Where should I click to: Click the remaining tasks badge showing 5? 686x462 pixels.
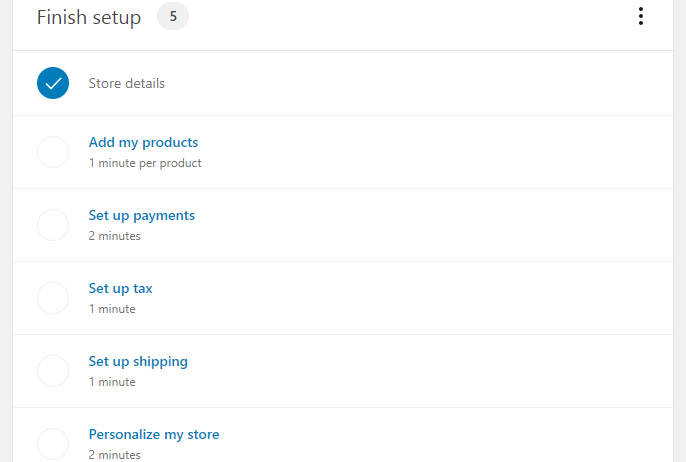coord(173,17)
